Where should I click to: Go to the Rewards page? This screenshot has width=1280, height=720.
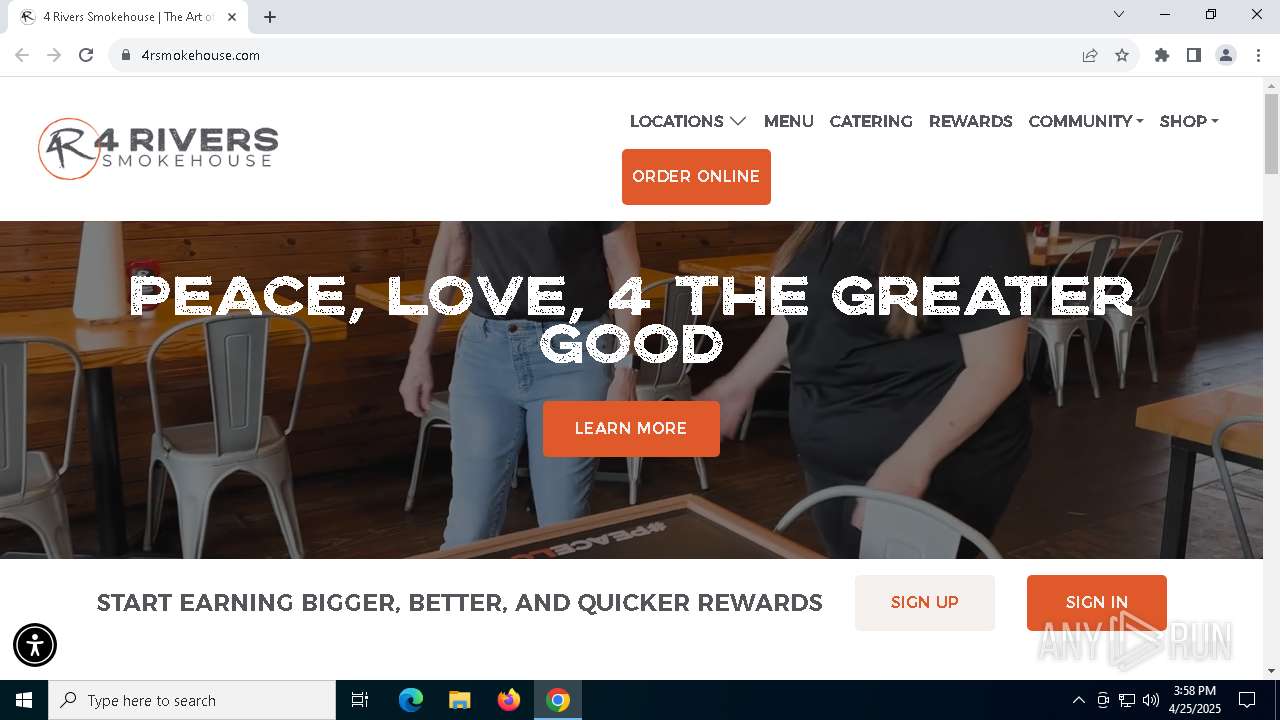[970, 121]
